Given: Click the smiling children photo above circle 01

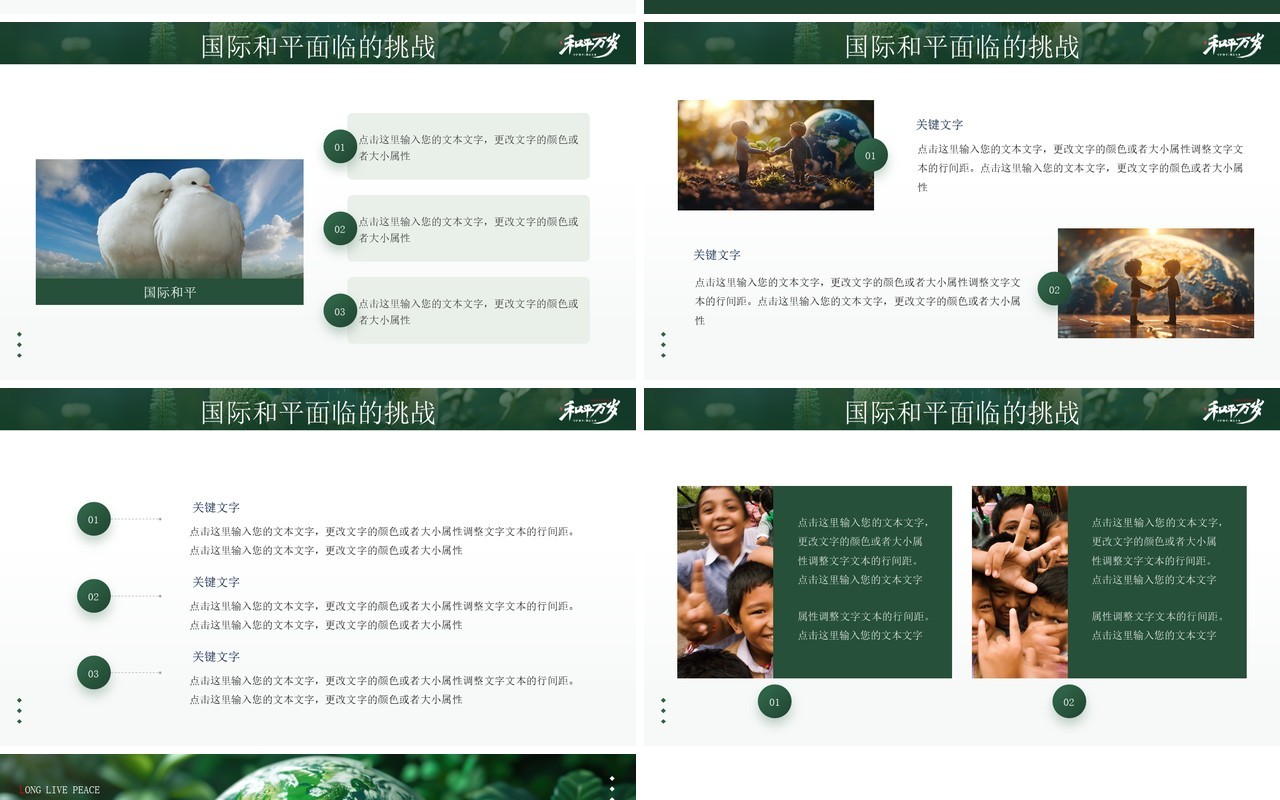Looking at the screenshot, I should 725,582.
